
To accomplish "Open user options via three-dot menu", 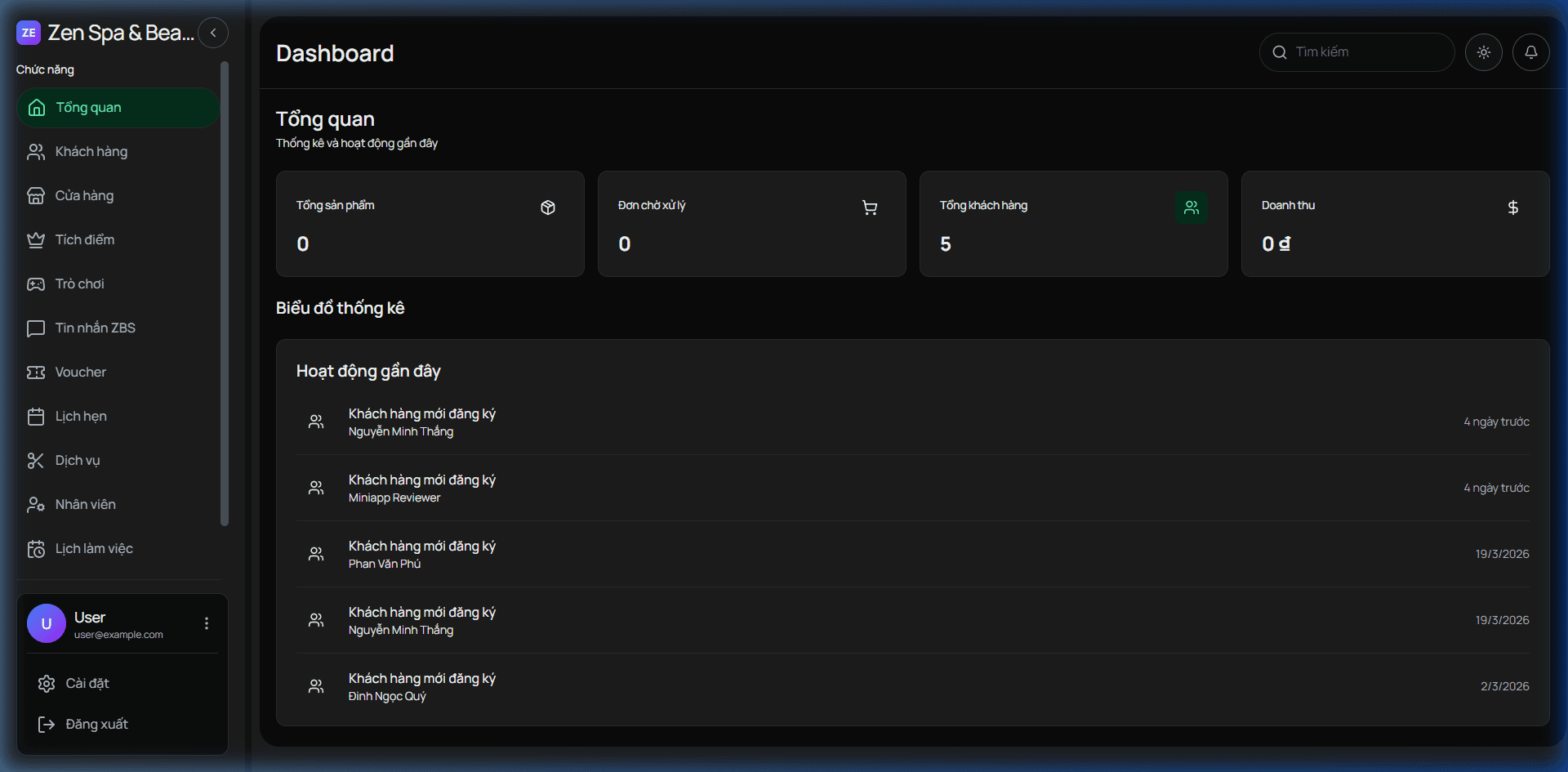I will click(x=206, y=623).
